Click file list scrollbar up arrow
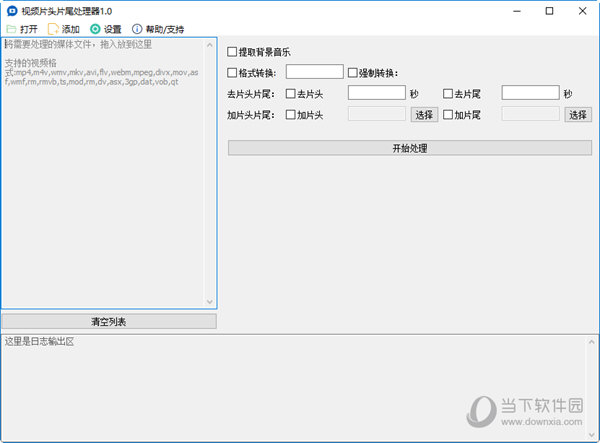Viewport: 600px width, 443px height. click(210, 45)
